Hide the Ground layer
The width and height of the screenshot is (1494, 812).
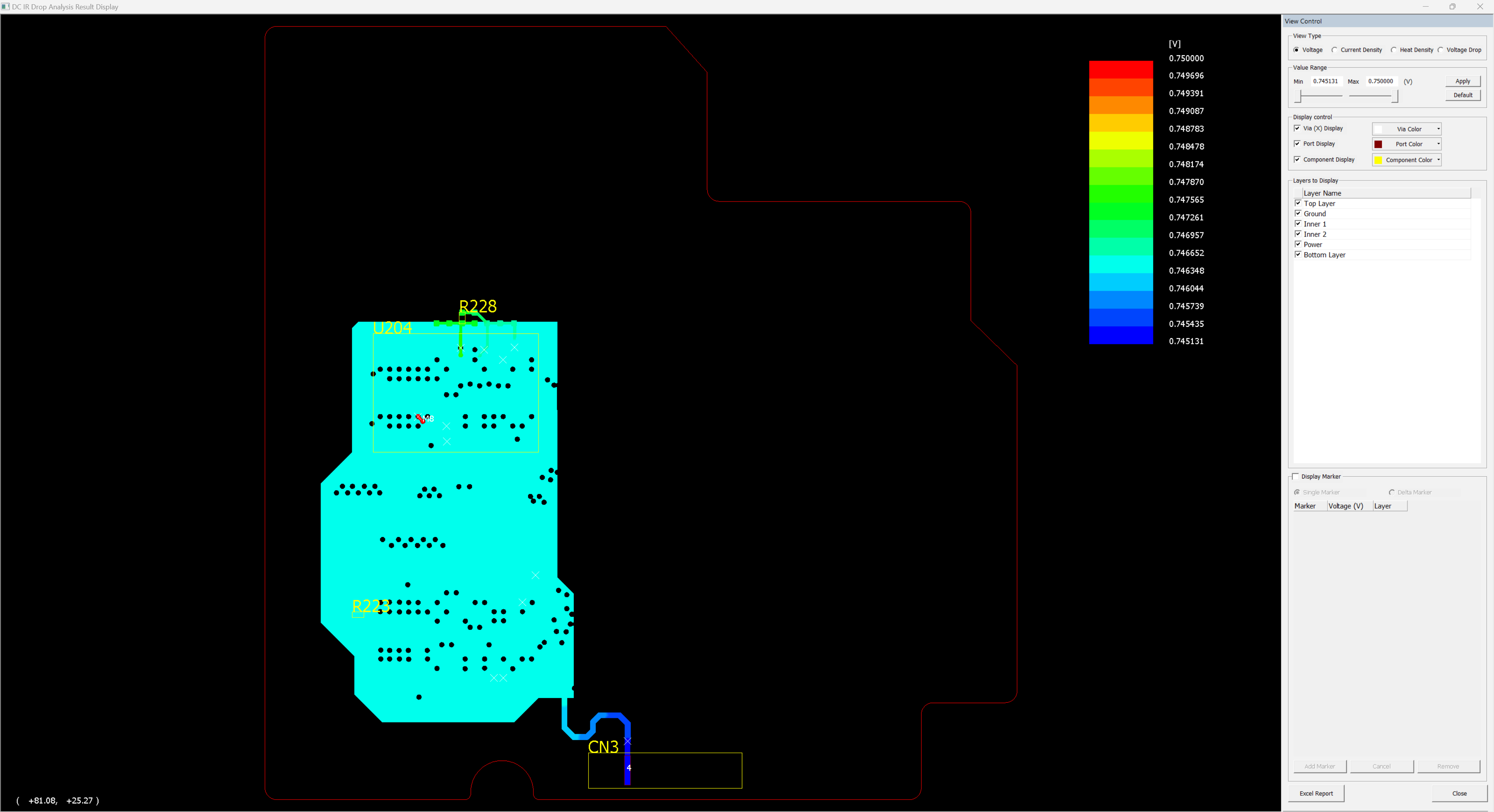[1298, 214]
